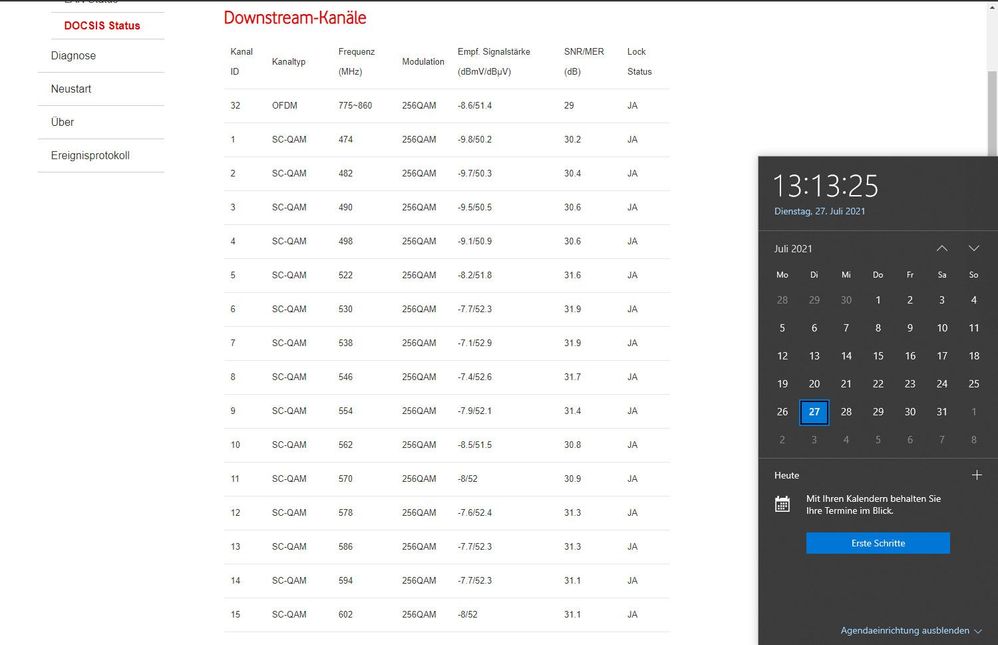This screenshot has width=998, height=645.
Task: Select day 14 in the calendar
Action: coord(846,356)
